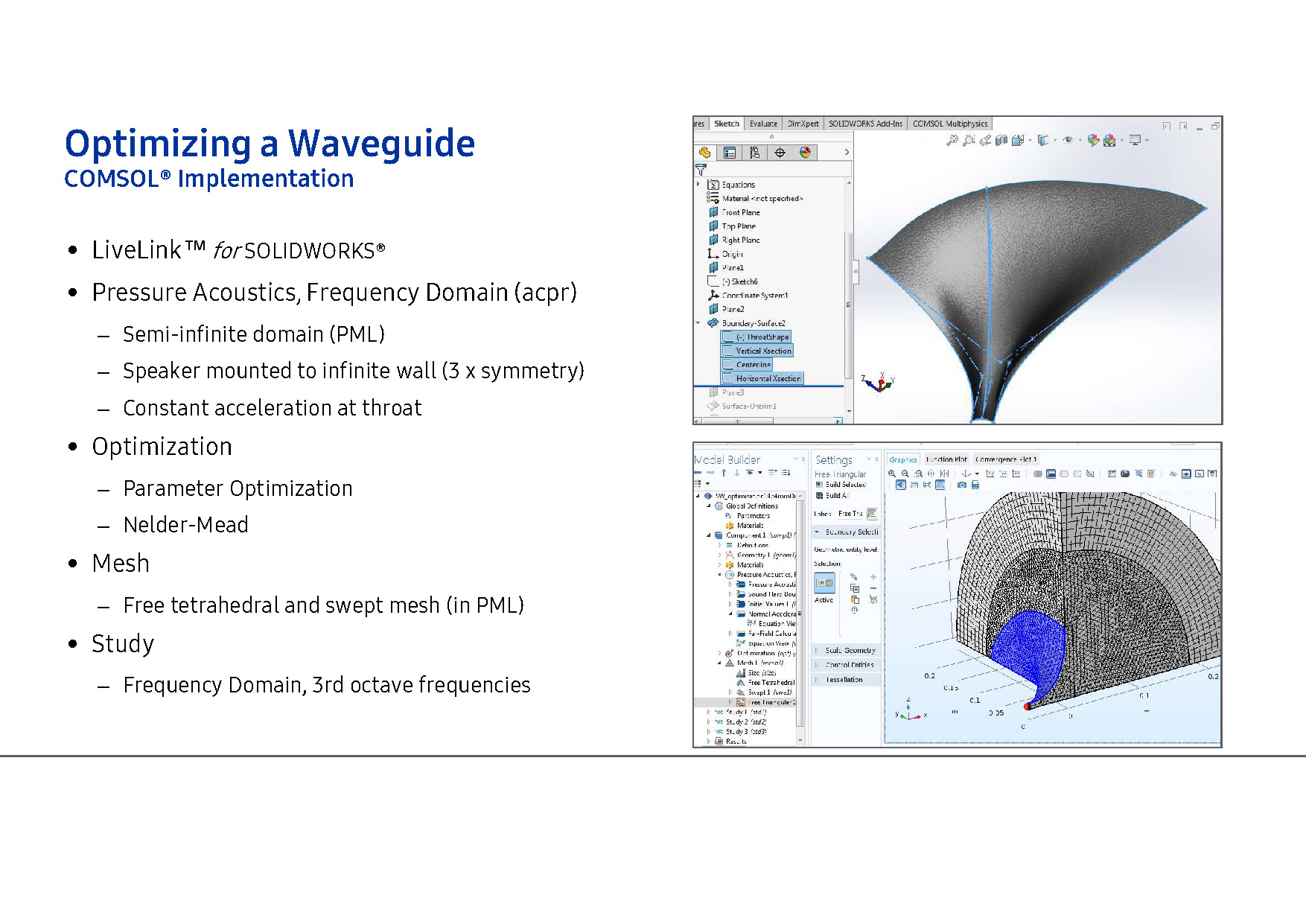Click the Zoom Box icon in COMSOL Graphics toolbar
This screenshot has height=924, width=1306.
pos(918,474)
